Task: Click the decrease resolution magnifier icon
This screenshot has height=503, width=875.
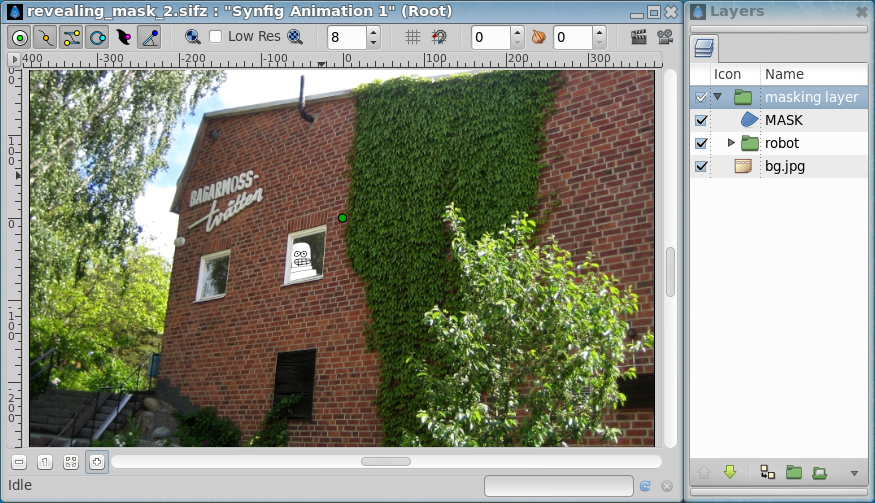Action: pos(193,37)
